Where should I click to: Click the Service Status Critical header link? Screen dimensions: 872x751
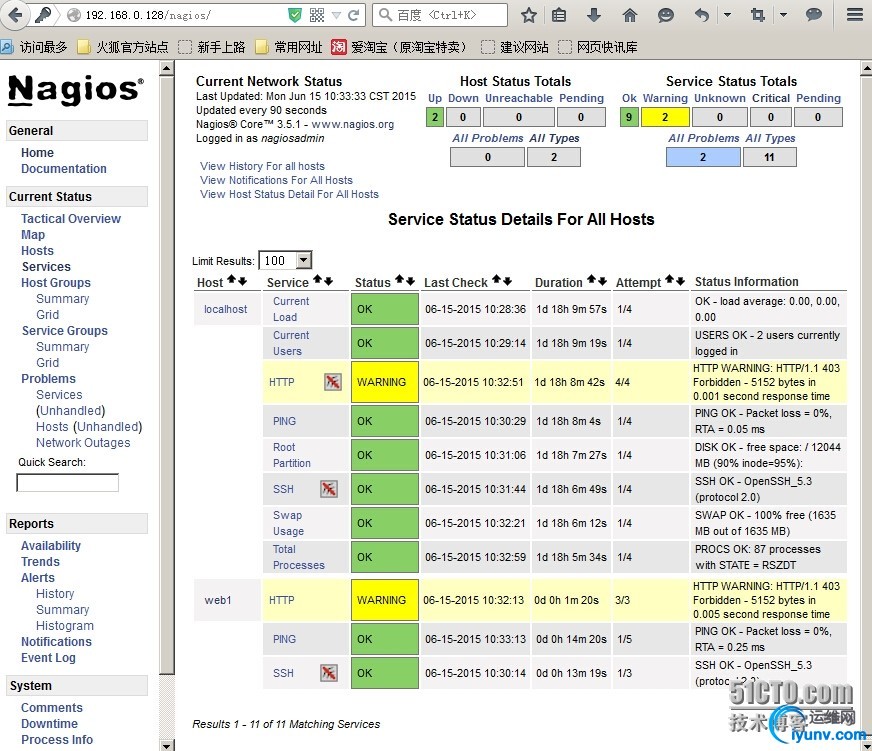click(770, 98)
